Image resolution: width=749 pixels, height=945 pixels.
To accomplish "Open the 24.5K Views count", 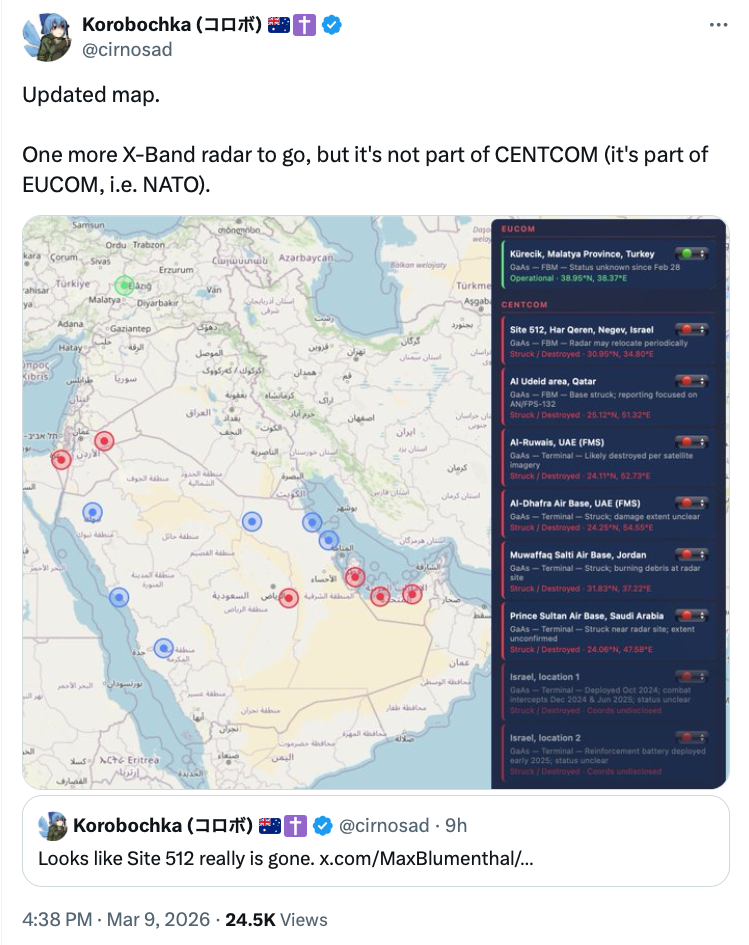I will [x=276, y=919].
